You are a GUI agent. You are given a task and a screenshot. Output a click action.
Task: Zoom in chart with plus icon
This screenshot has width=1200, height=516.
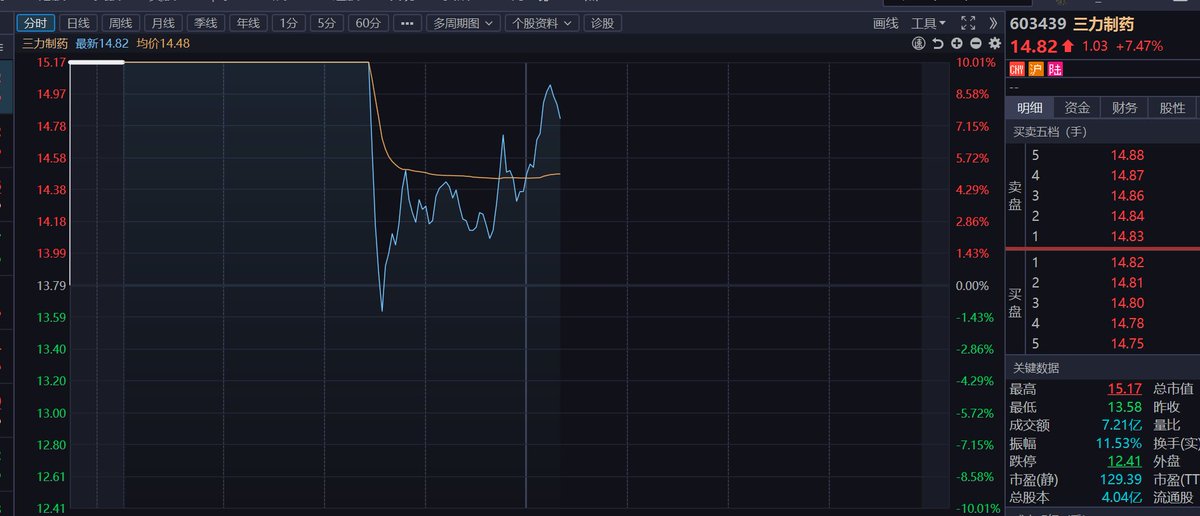click(956, 44)
